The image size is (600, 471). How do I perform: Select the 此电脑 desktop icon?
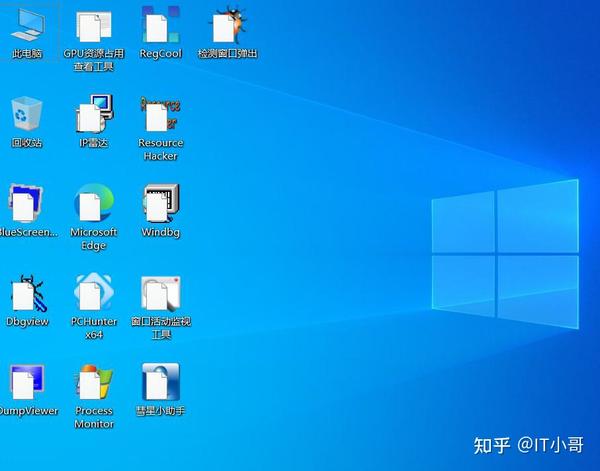27,26
